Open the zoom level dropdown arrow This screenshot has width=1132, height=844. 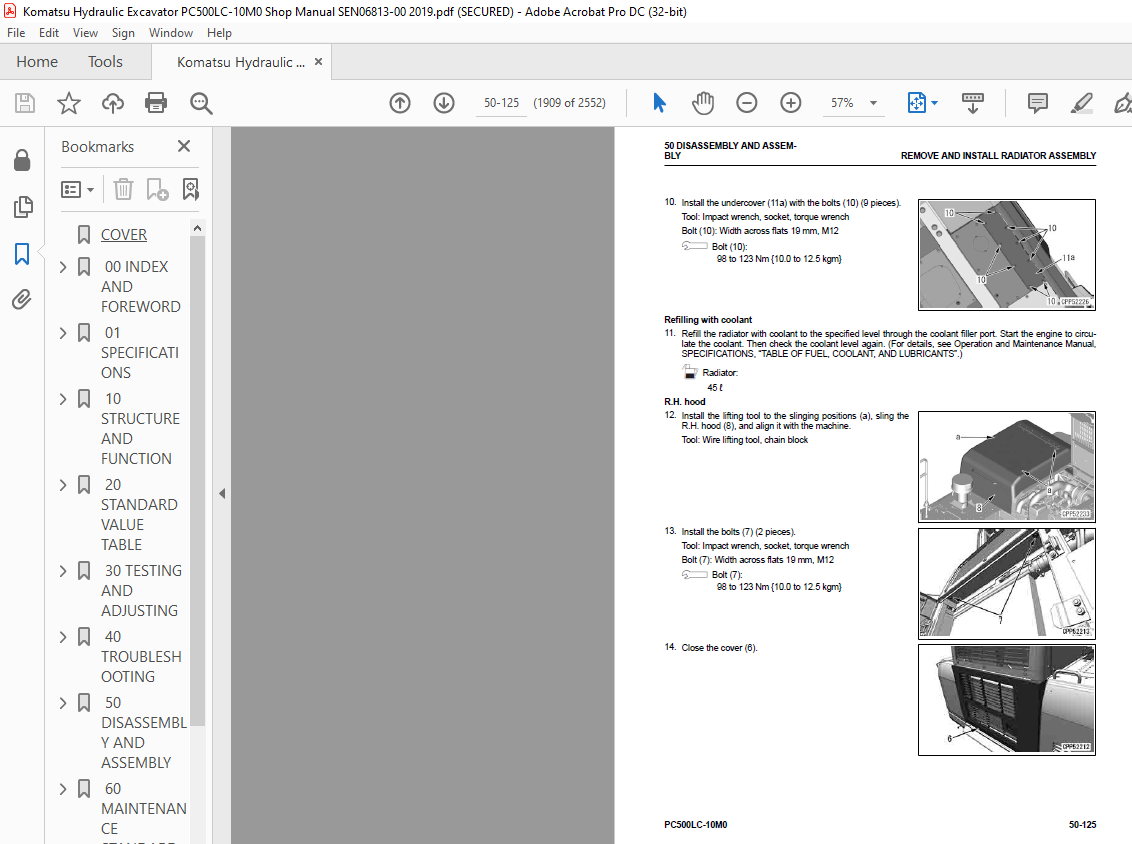click(x=874, y=103)
